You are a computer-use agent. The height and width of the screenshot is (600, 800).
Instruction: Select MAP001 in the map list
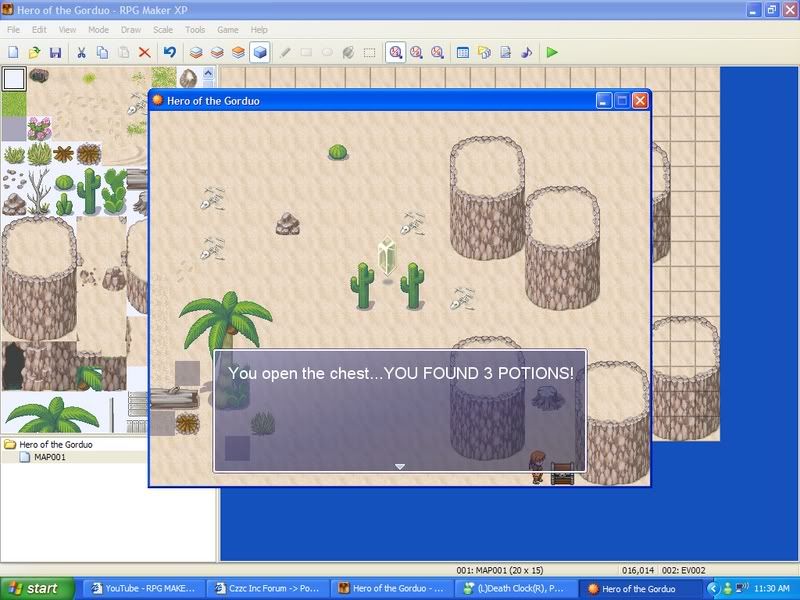[49, 457]
